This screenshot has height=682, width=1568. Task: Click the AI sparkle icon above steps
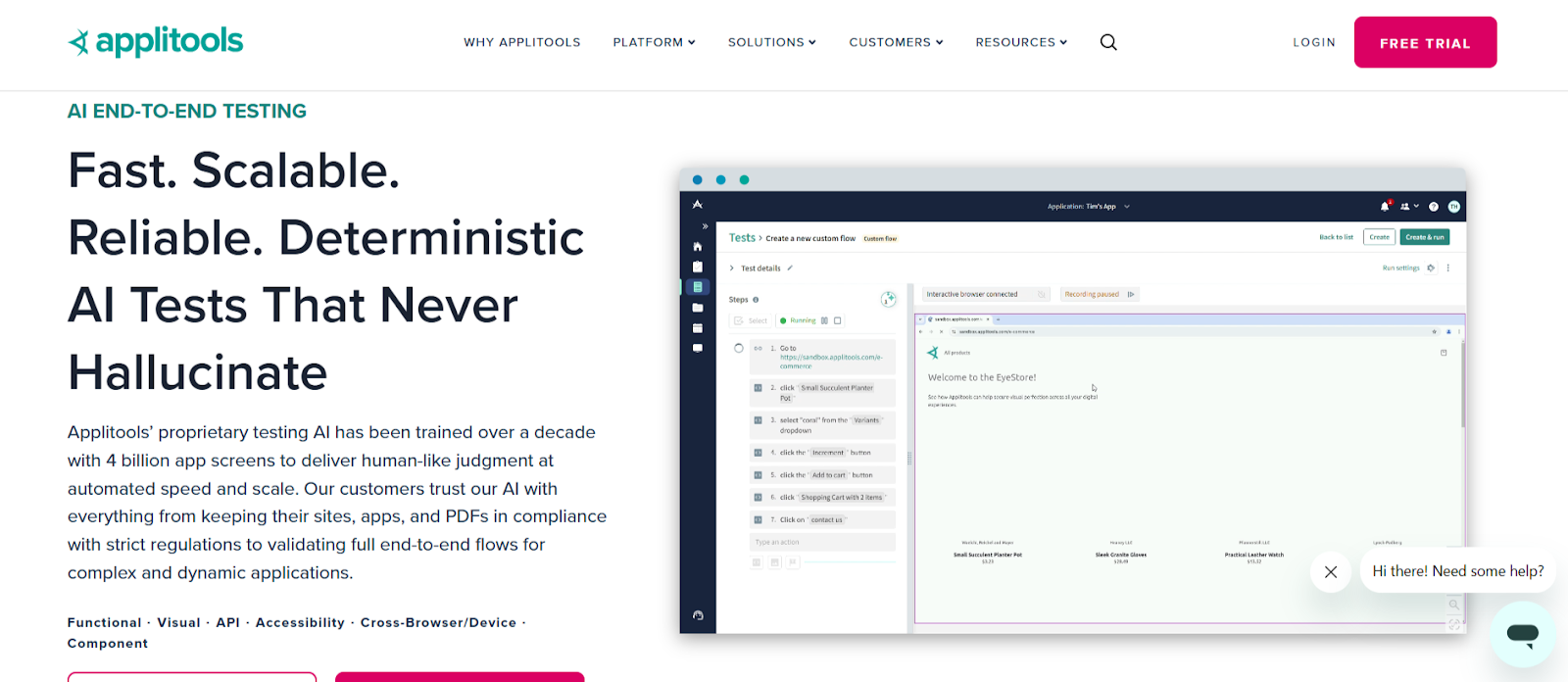point(888,299)
